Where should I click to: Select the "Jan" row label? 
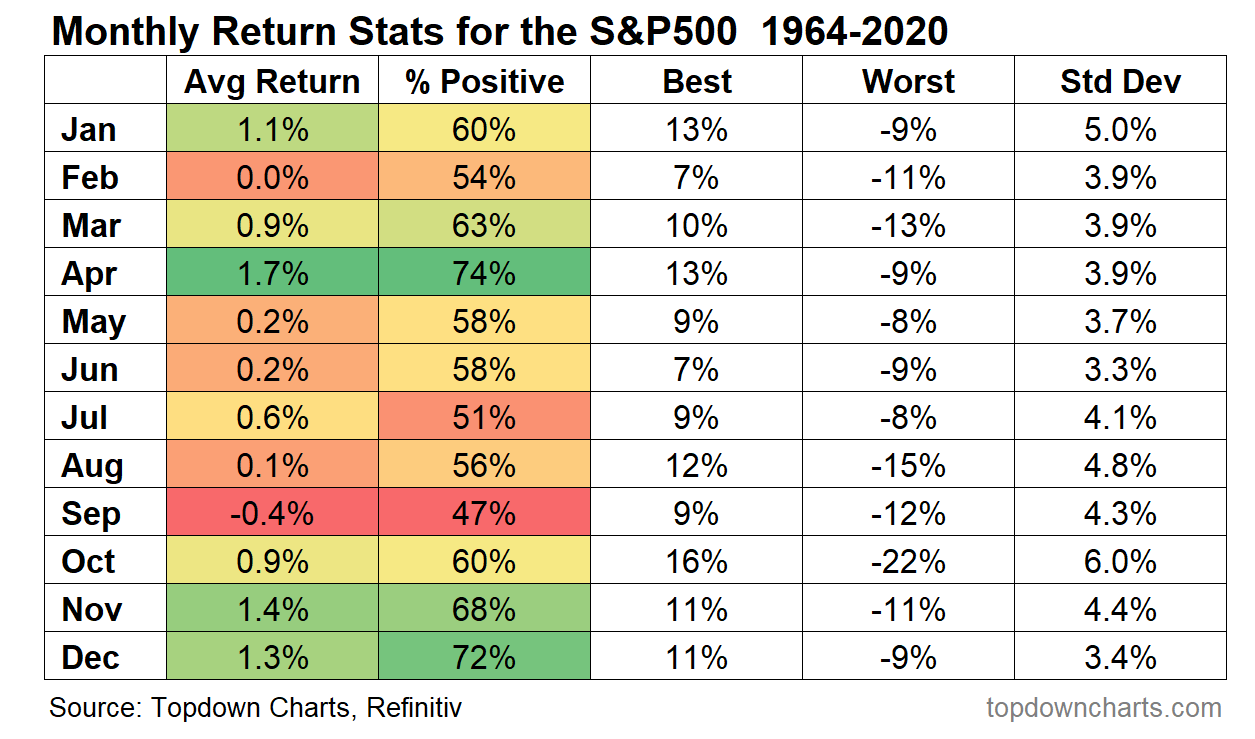(x=89, y=130)
